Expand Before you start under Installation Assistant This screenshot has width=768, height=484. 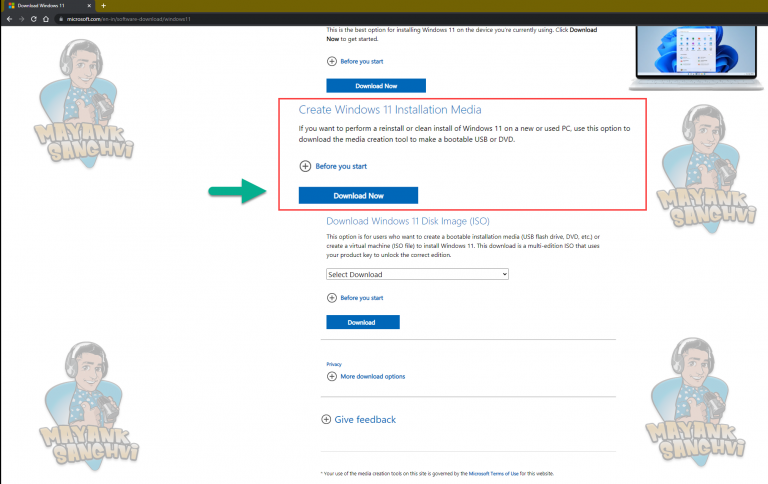click(x=355, y=61)
